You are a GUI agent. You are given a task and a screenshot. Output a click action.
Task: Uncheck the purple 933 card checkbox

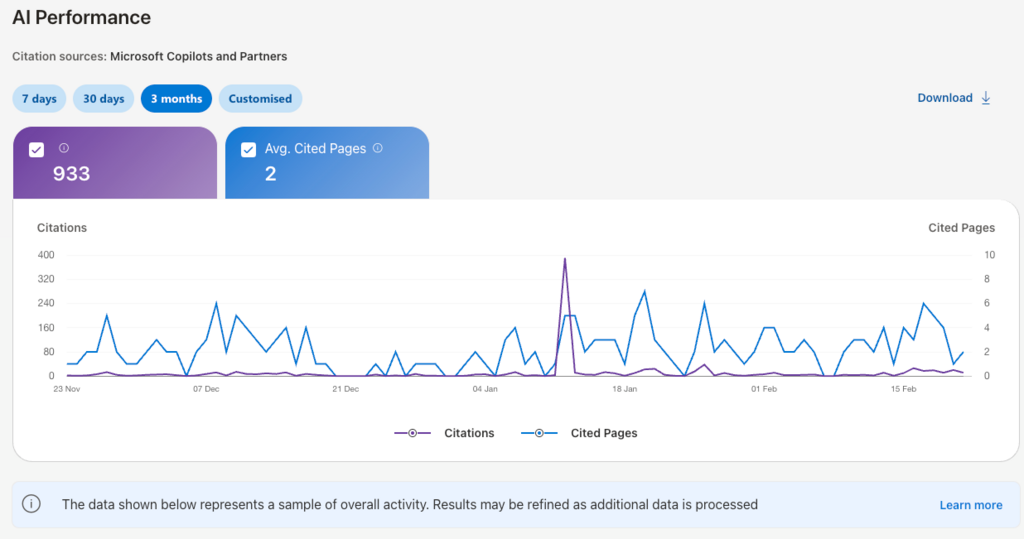tap(37, 150)
